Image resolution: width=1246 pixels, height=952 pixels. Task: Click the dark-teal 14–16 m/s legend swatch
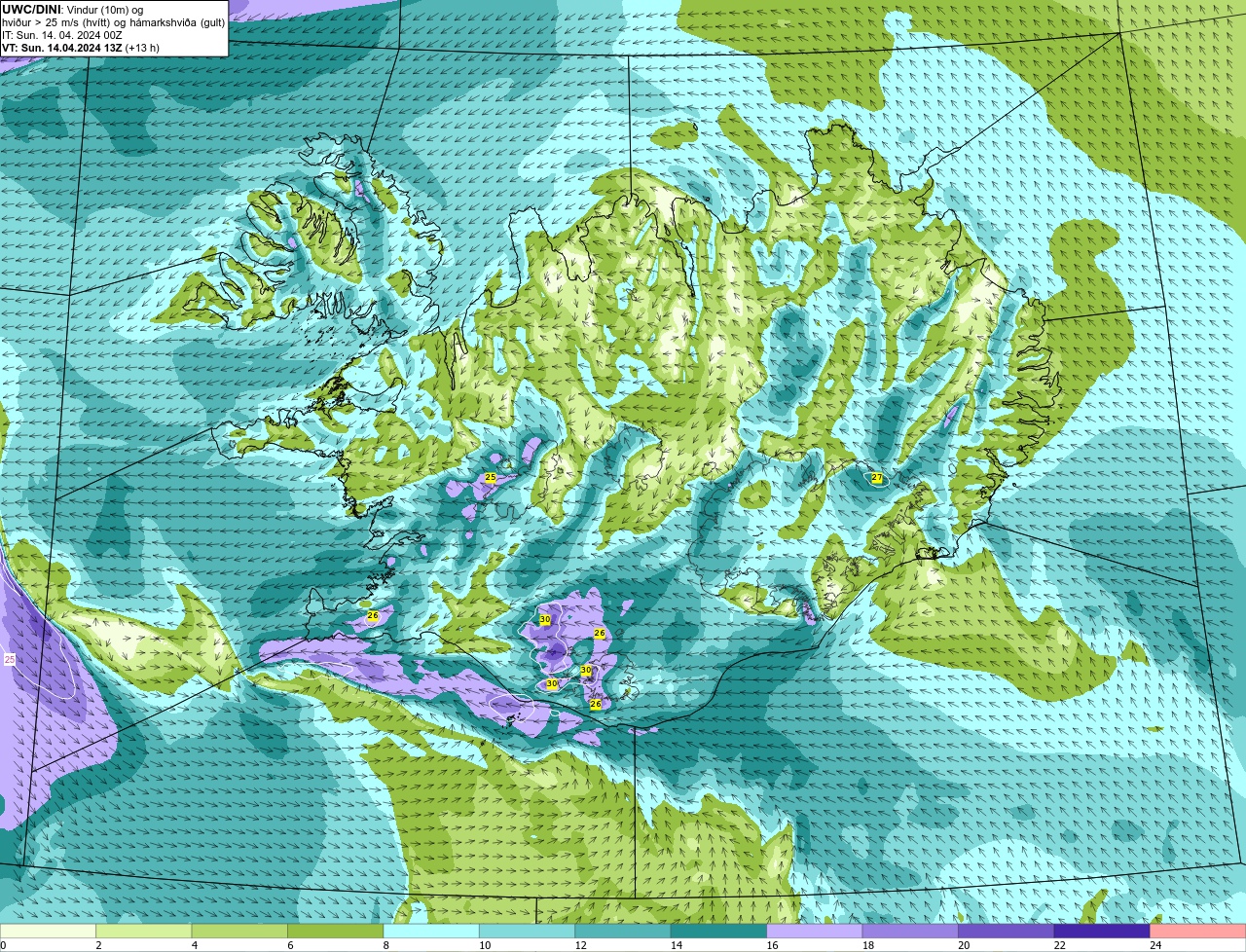click(x=719, y=931)
